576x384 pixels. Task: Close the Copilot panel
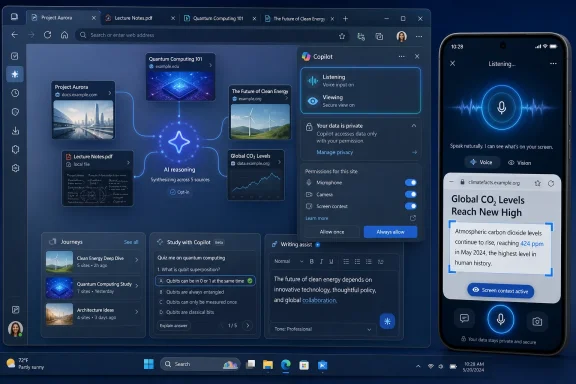coord(417,56)
